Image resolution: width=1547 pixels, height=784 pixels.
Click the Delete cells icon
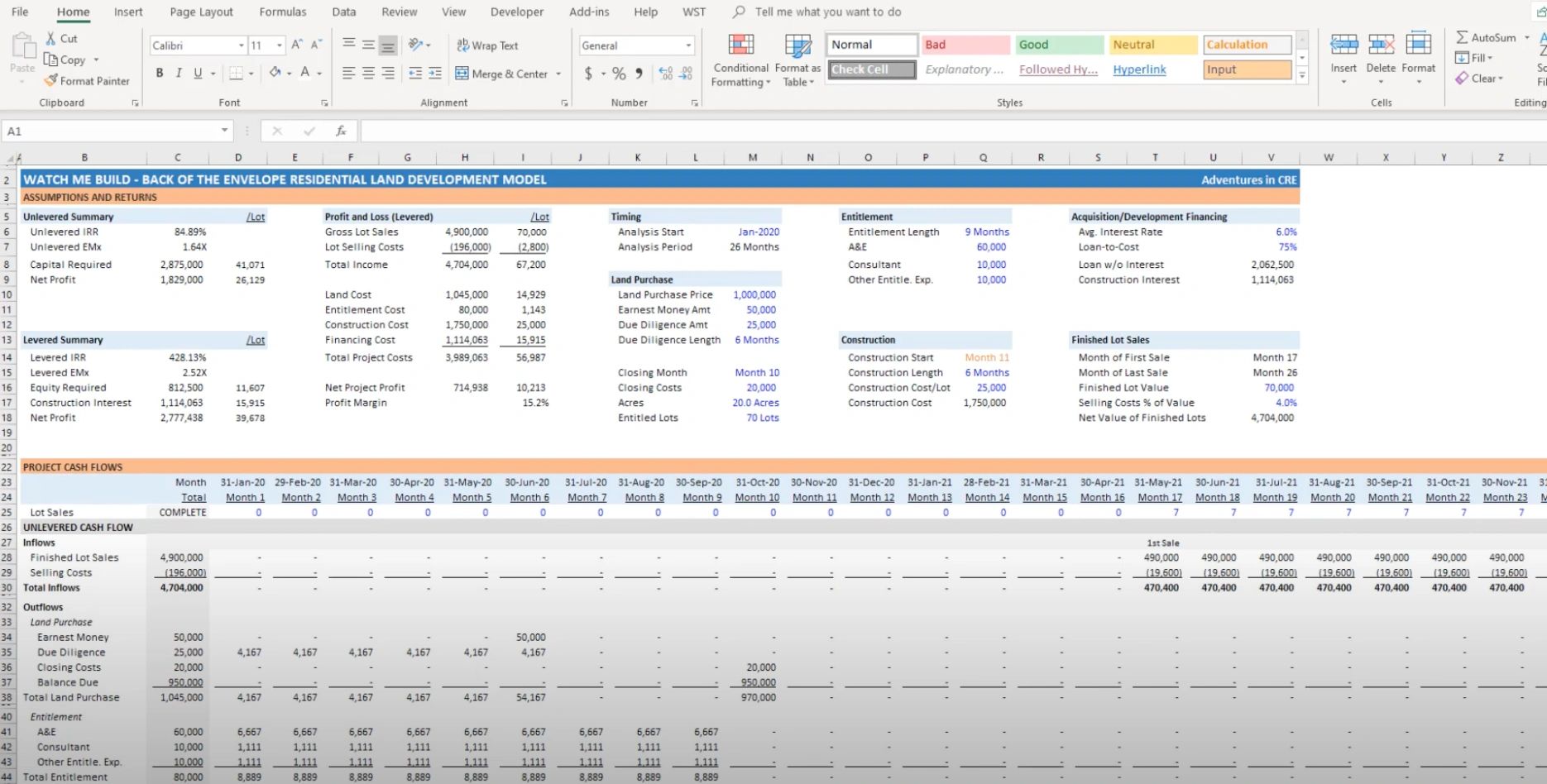tap(1381, 46)
